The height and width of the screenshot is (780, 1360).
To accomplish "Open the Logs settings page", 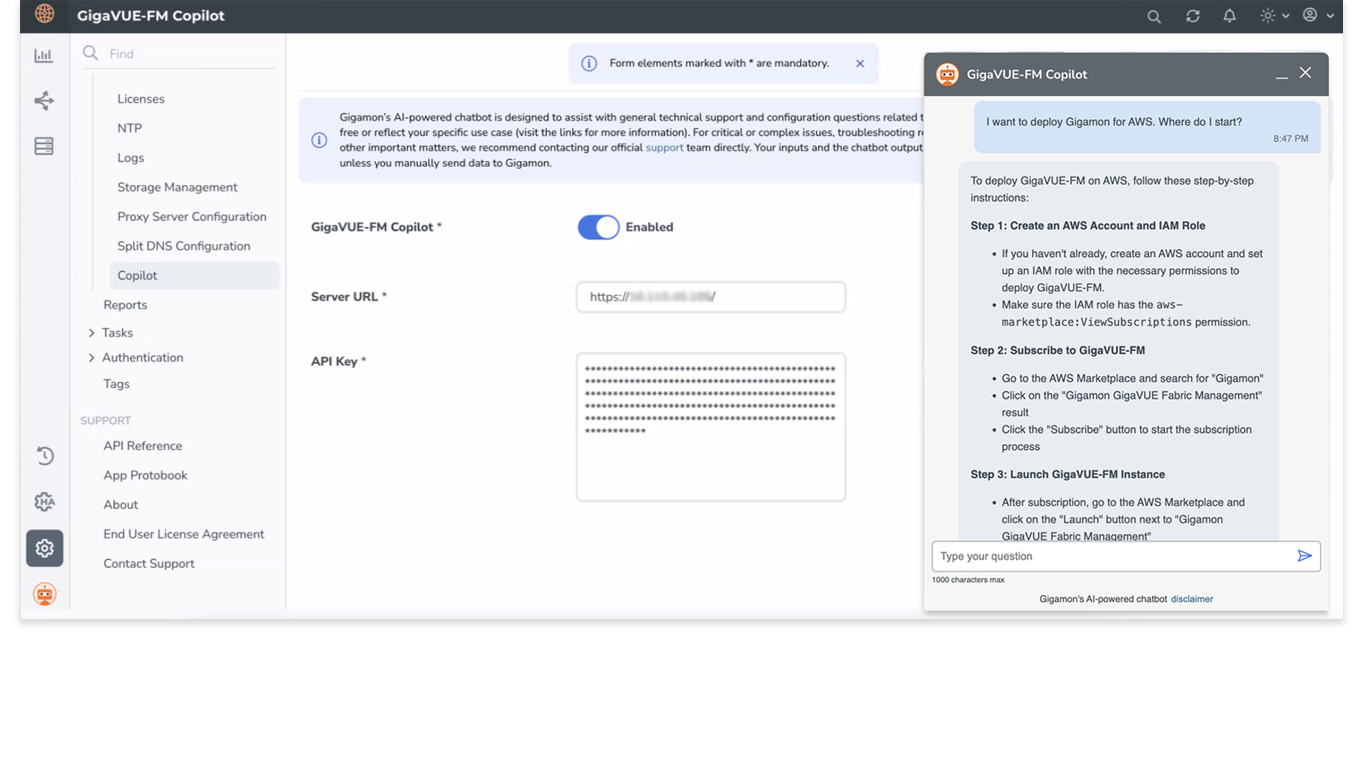I will click(x=130, y=157).
